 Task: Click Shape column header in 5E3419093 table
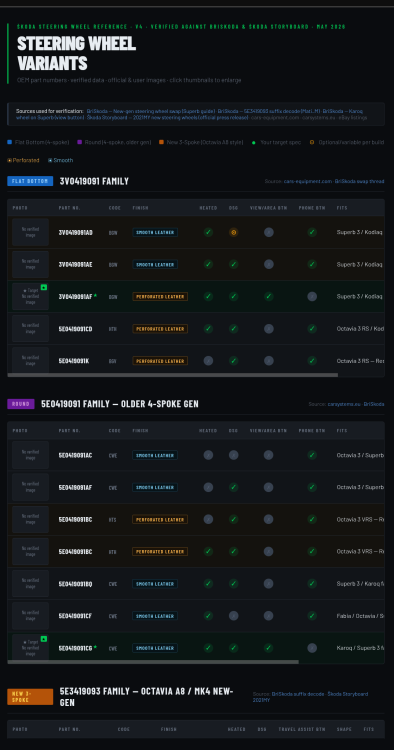(x=344, y=729)
